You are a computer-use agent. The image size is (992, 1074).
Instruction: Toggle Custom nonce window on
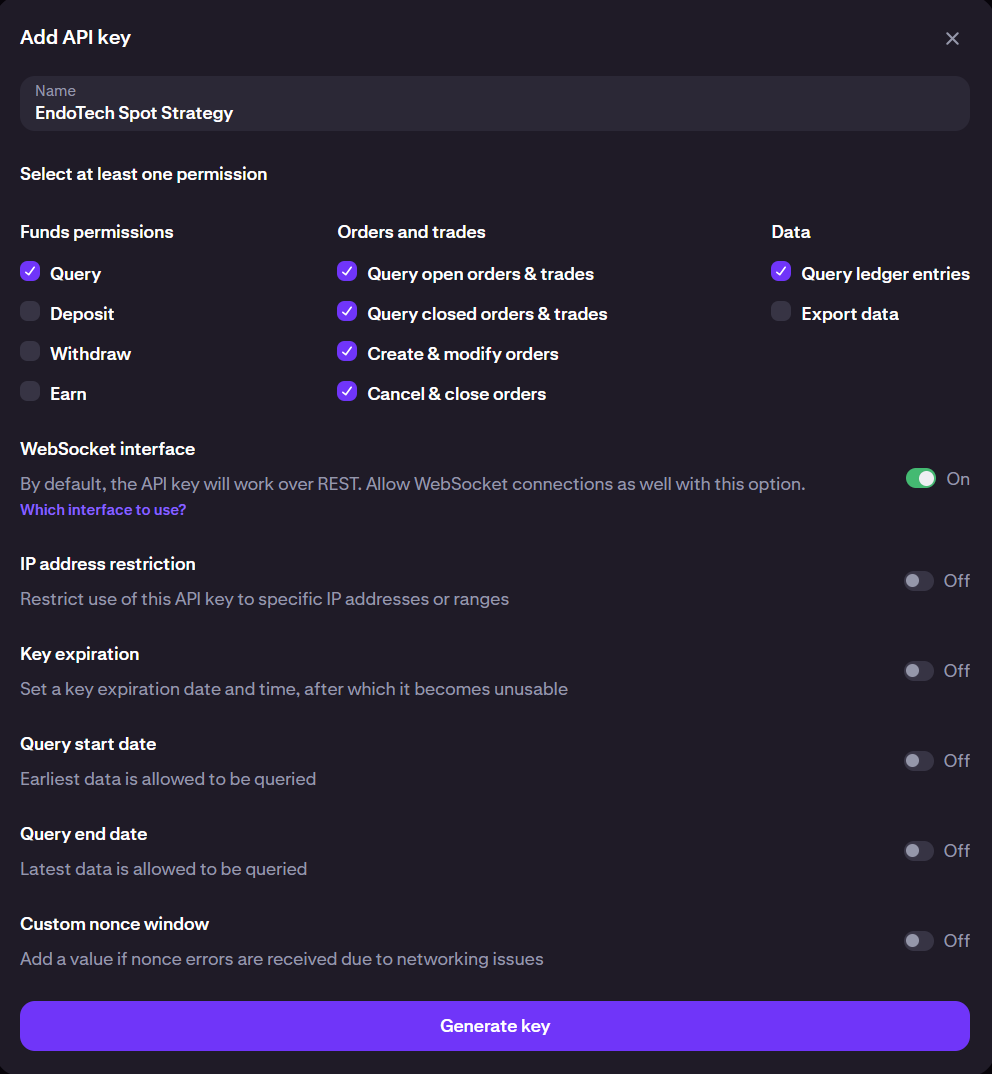coord(918,941)
